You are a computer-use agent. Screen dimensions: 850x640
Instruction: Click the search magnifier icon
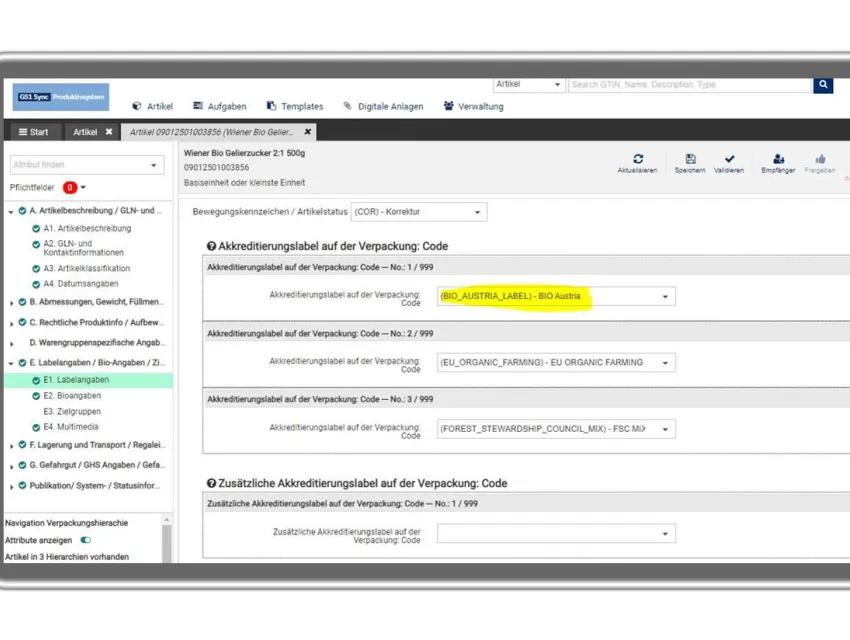(x=823, y=86)
